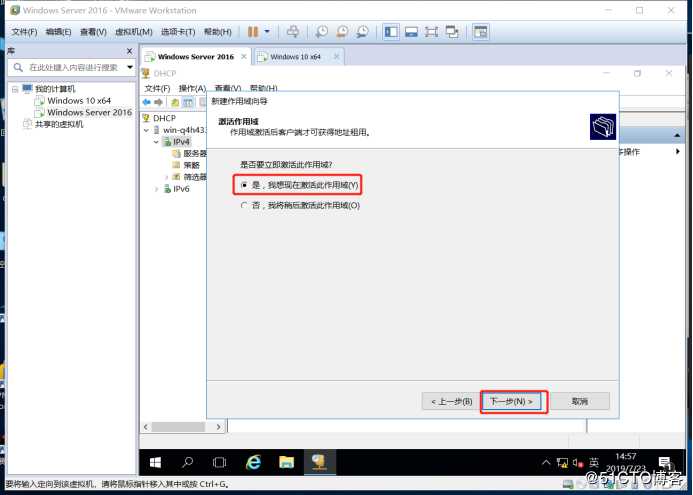Open the notification center icon
Image resolution: width=693 pixels, height=495 pixels.
(x=665, y=463)
